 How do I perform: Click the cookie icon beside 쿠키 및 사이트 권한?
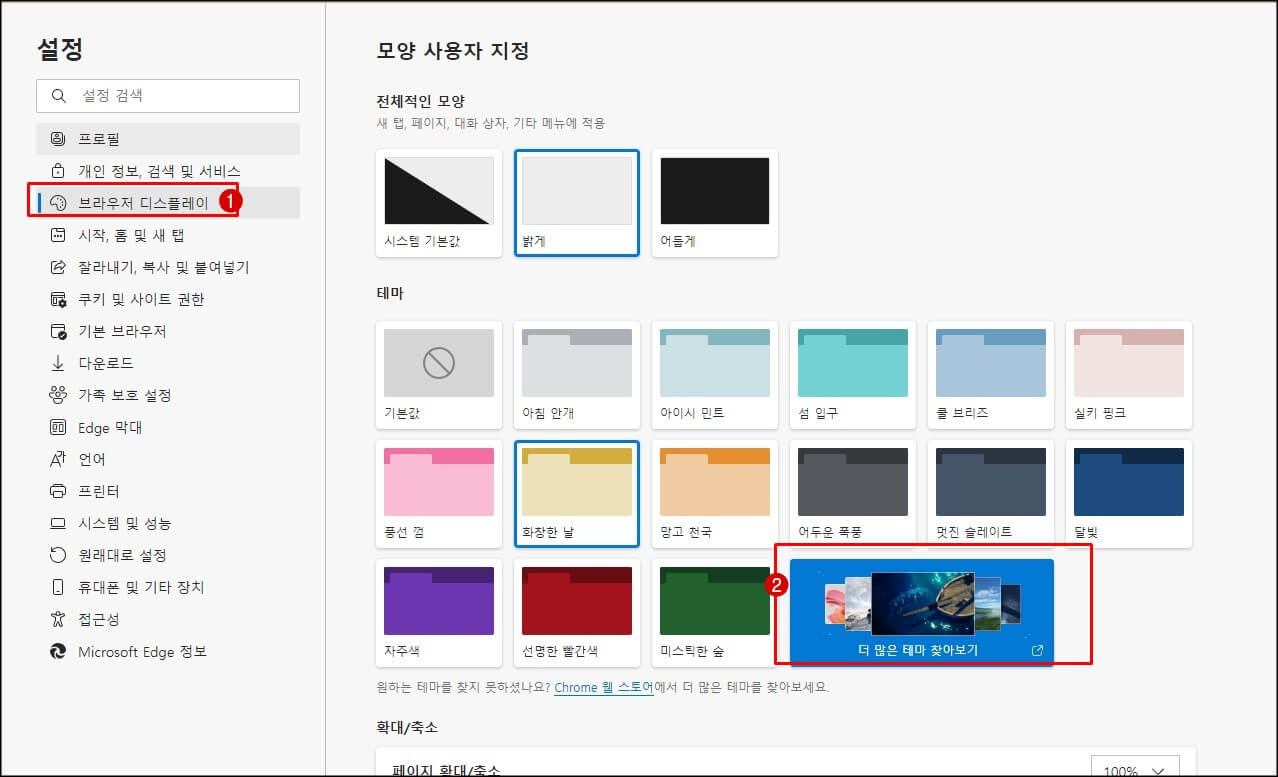point(58,299)
